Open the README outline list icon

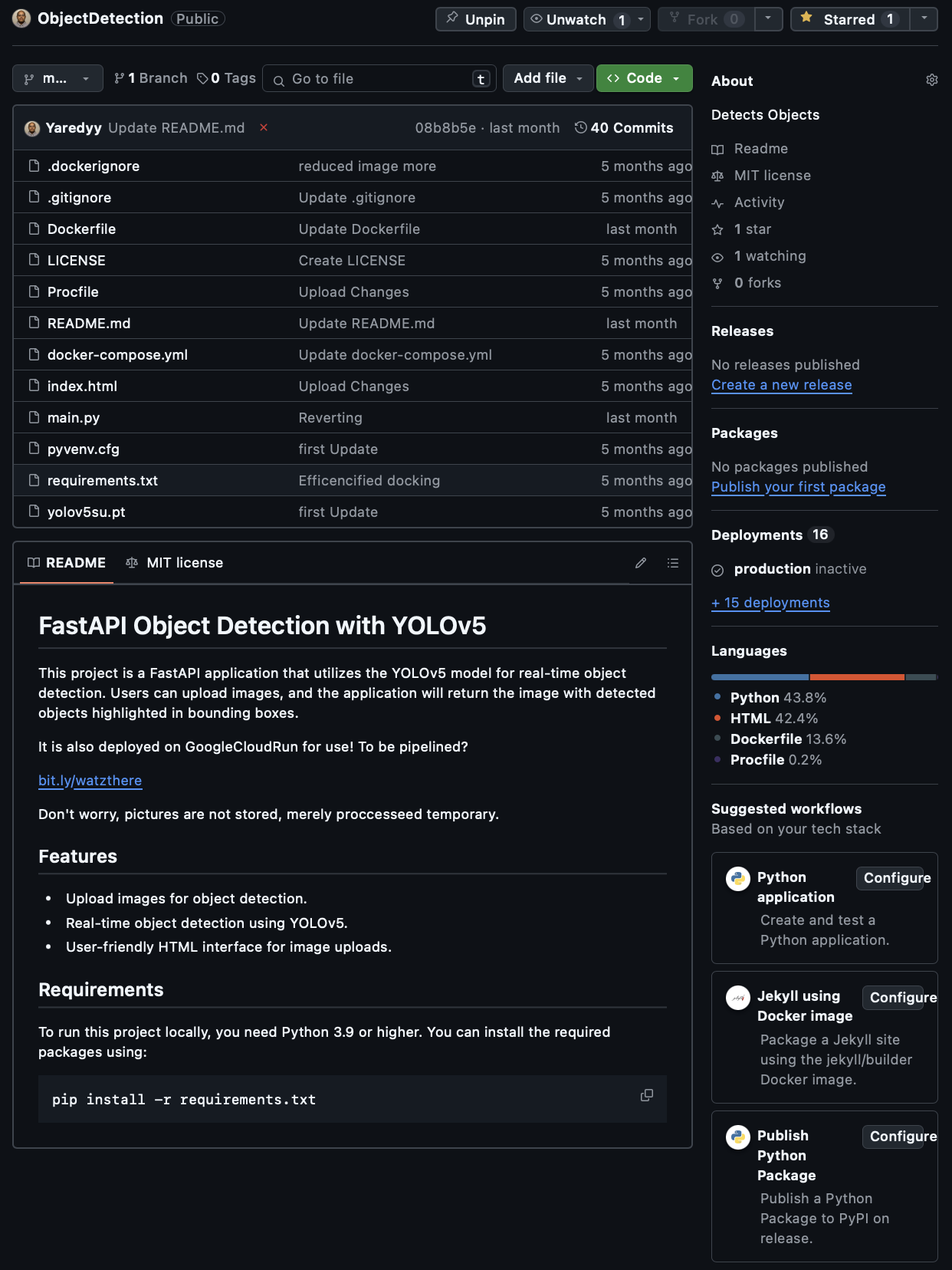[673, 563]
